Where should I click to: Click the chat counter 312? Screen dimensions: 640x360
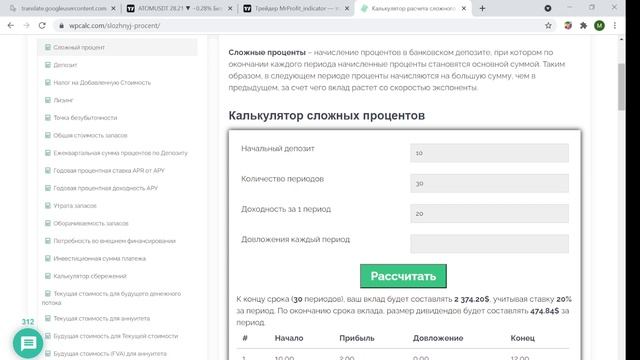28,322
